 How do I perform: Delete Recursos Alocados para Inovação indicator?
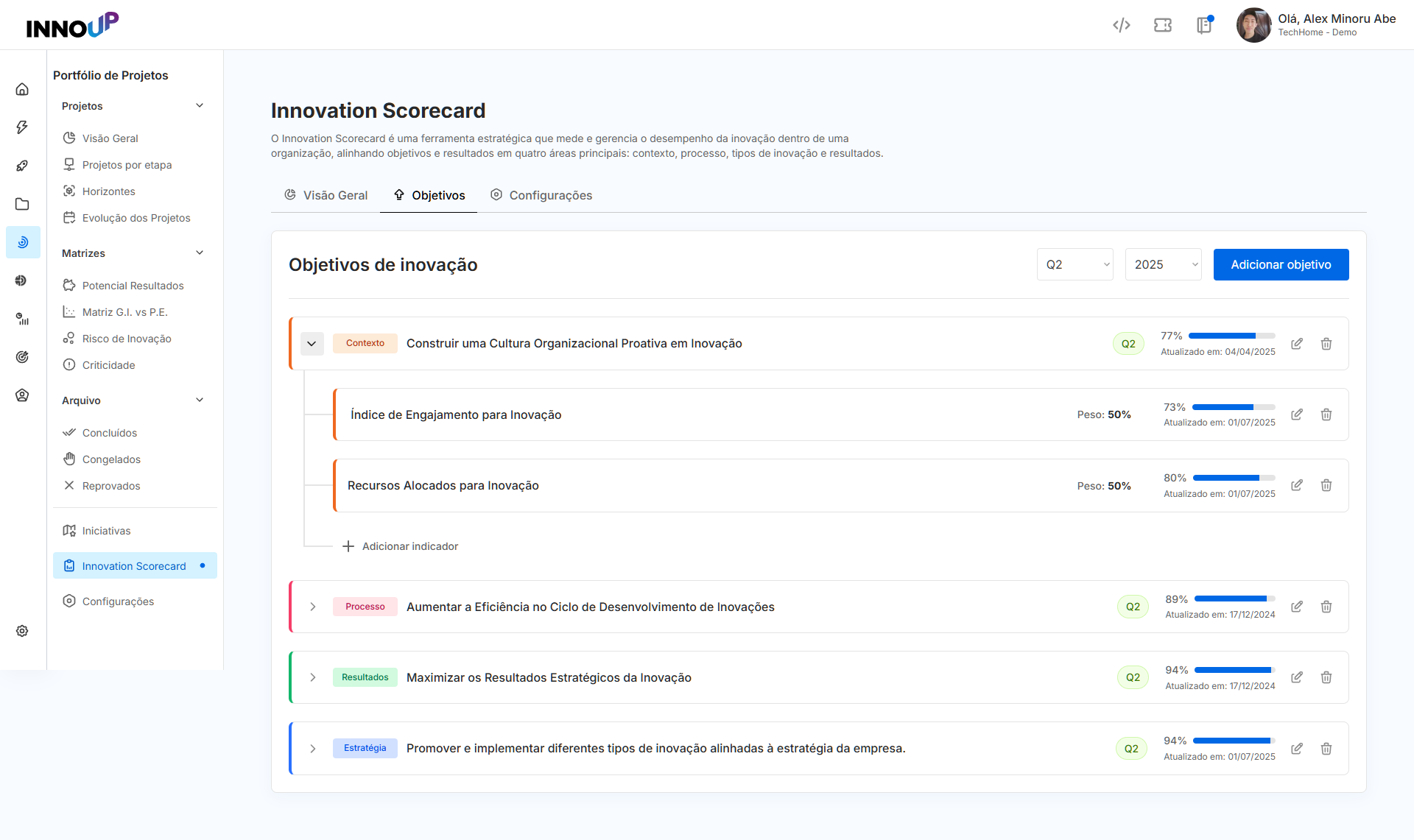[x=1326, y=485]
